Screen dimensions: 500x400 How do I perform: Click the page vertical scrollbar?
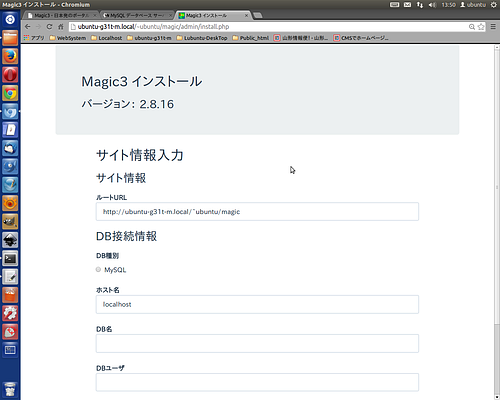[x=497, y=187]
